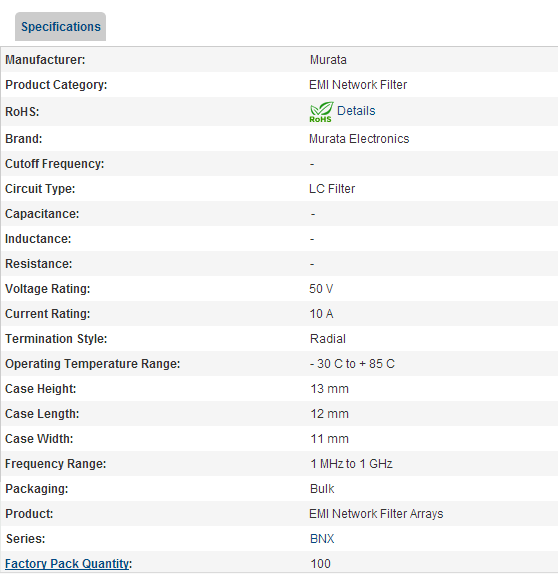Open the Factory Pack Quantity link

pyautogui.click(x=67, y=563)
